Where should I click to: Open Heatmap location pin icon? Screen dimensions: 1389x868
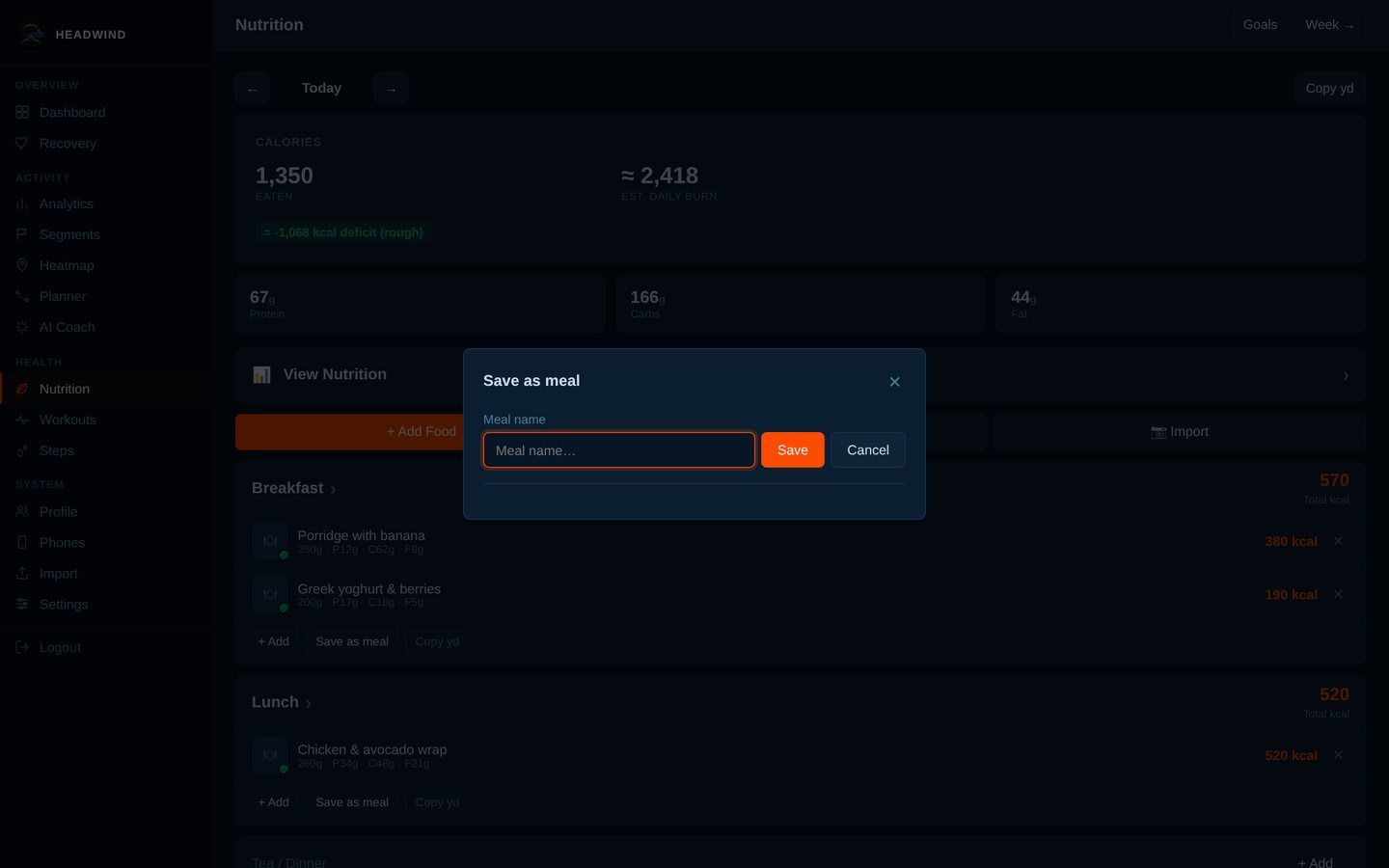22,265
